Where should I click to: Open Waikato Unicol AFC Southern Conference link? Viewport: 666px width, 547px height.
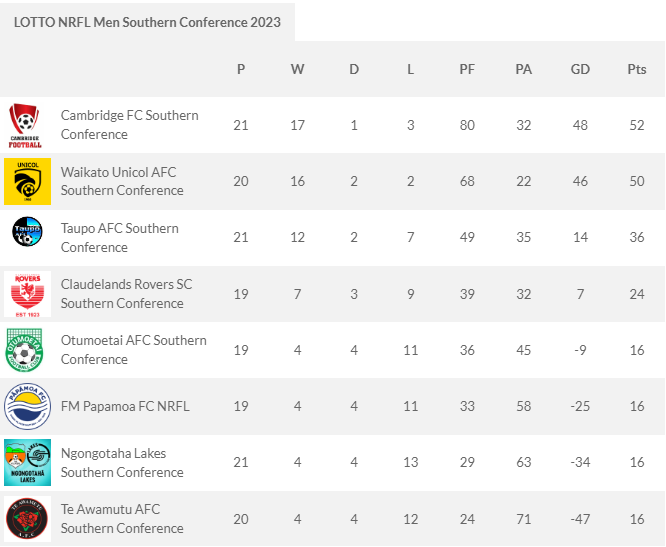(x=122, y=181)
